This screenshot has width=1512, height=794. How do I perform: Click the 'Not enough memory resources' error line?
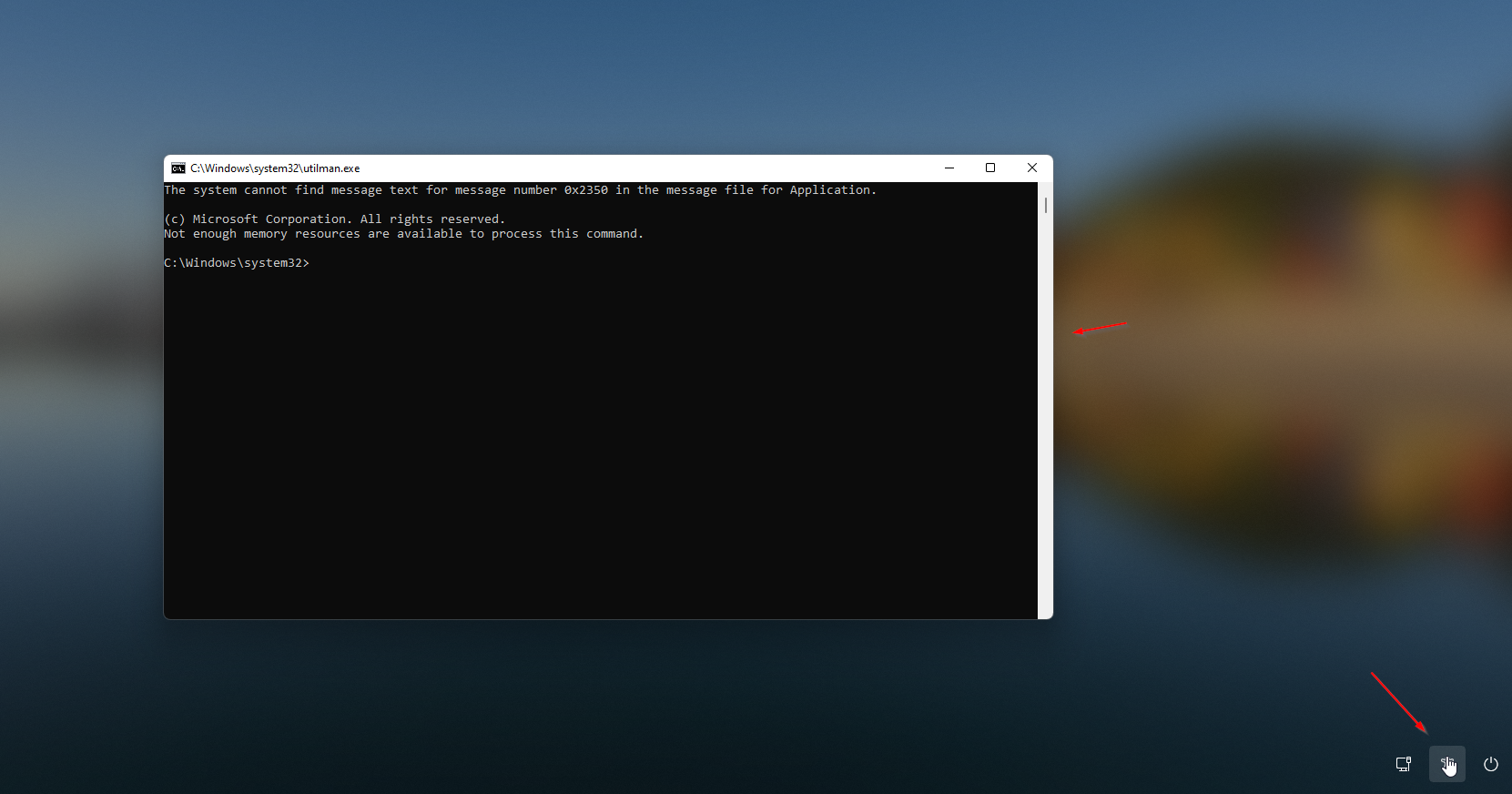tap(403, 234)
